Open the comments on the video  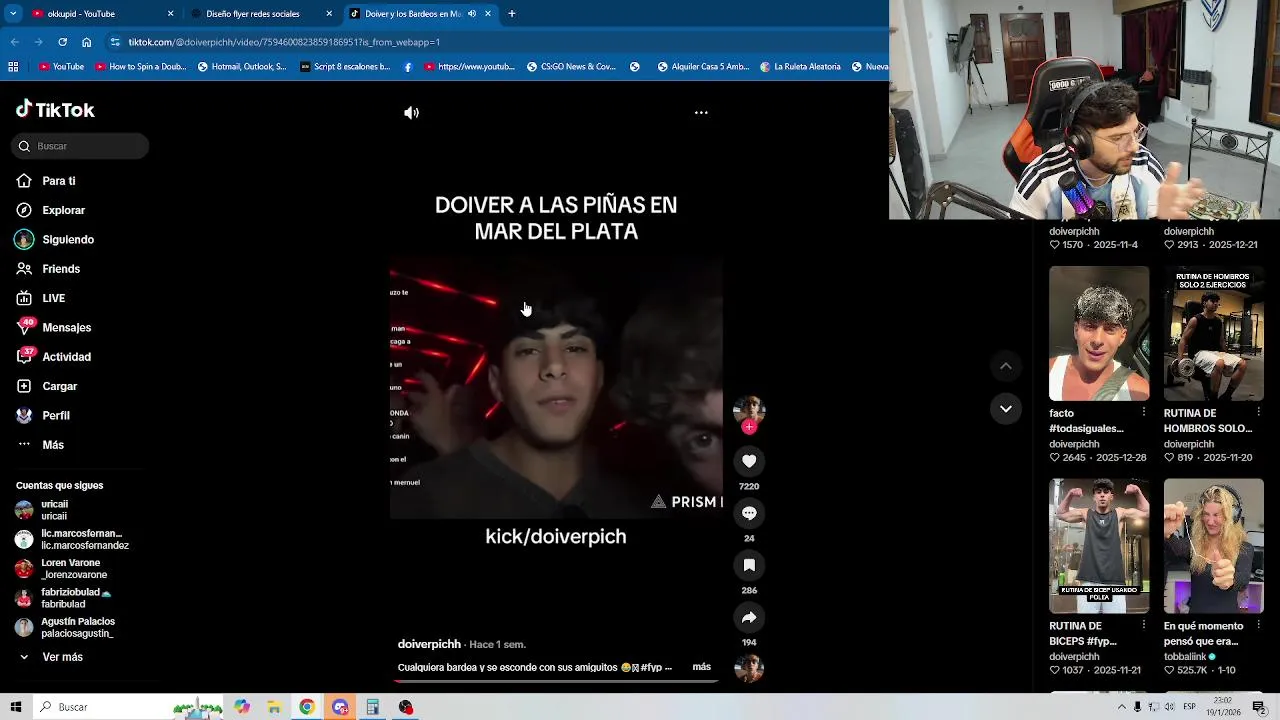point(749,513)
